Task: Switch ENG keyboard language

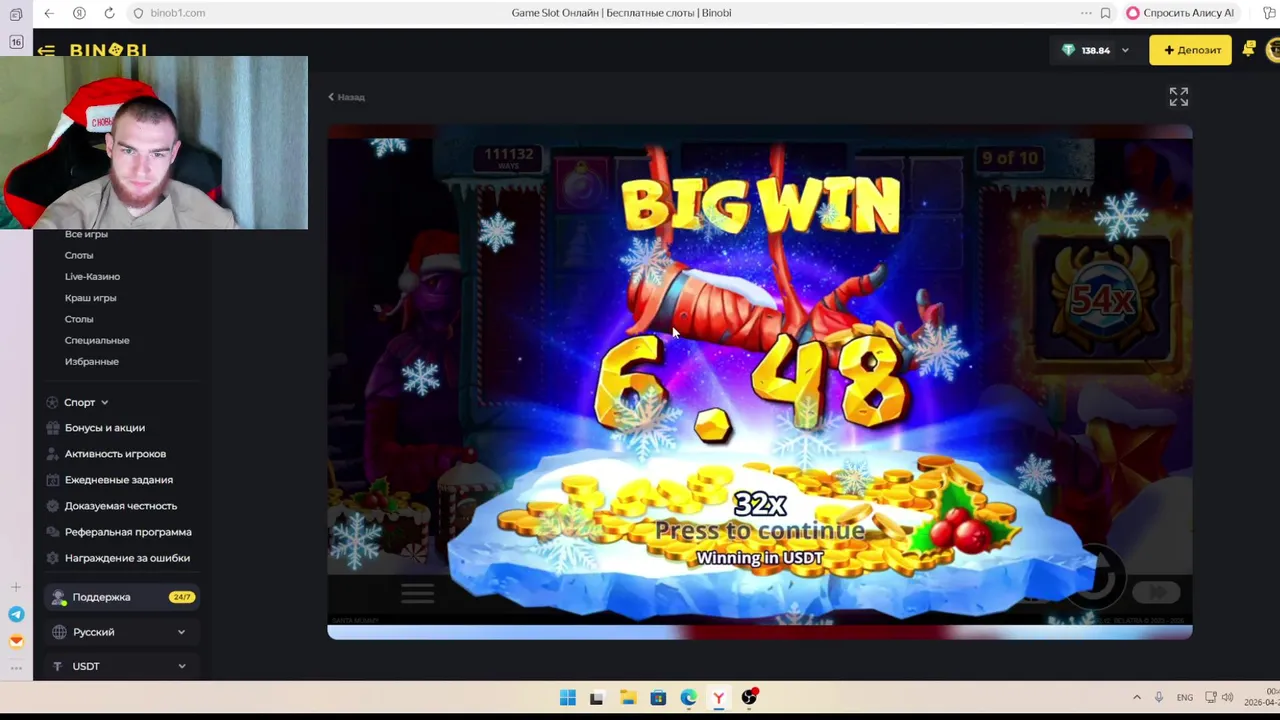Action: tap(1185, 698)
